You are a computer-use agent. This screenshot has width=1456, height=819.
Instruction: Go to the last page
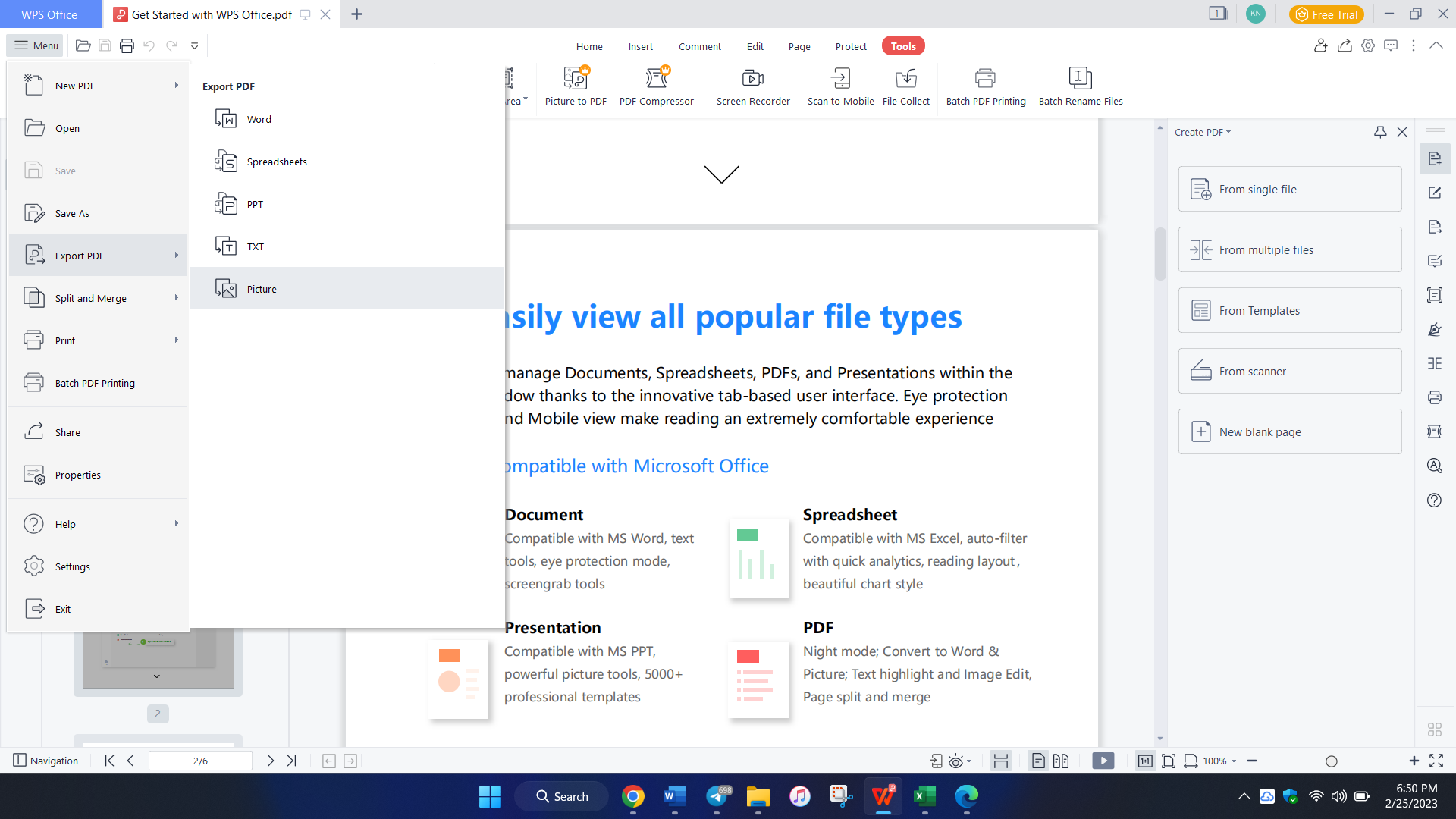click(292, 761)
